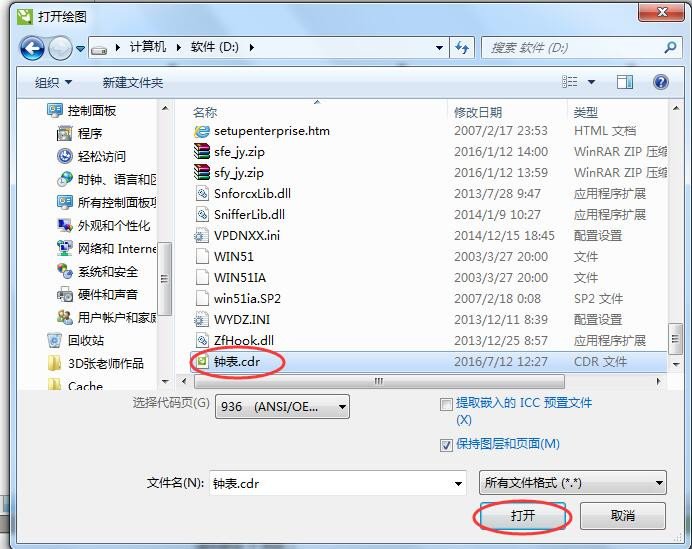
Task: Close the 打开绘图 dialog
Action: click(x=661, y=11)
